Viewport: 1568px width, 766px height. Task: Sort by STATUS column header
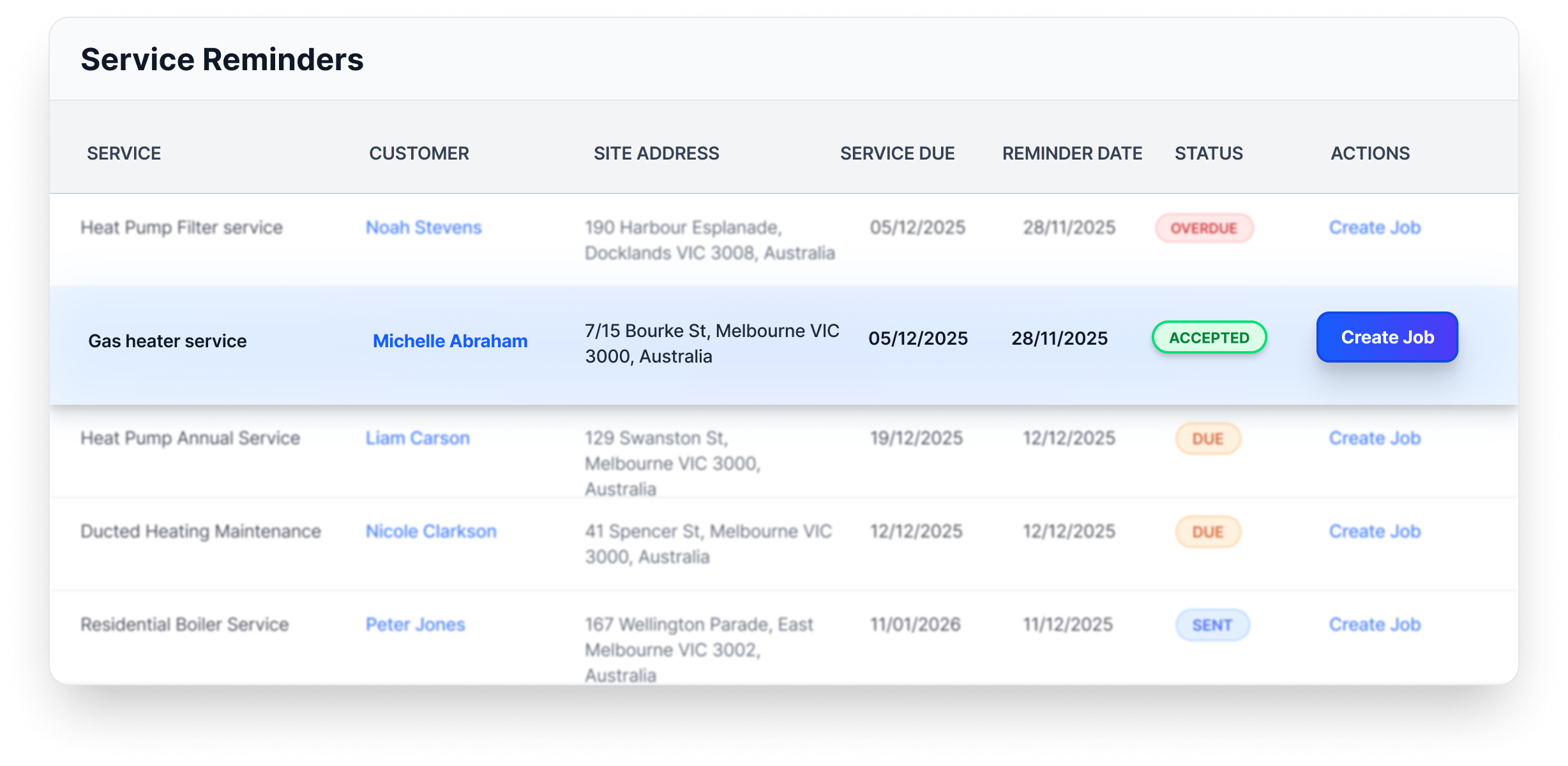[1209, 153]
